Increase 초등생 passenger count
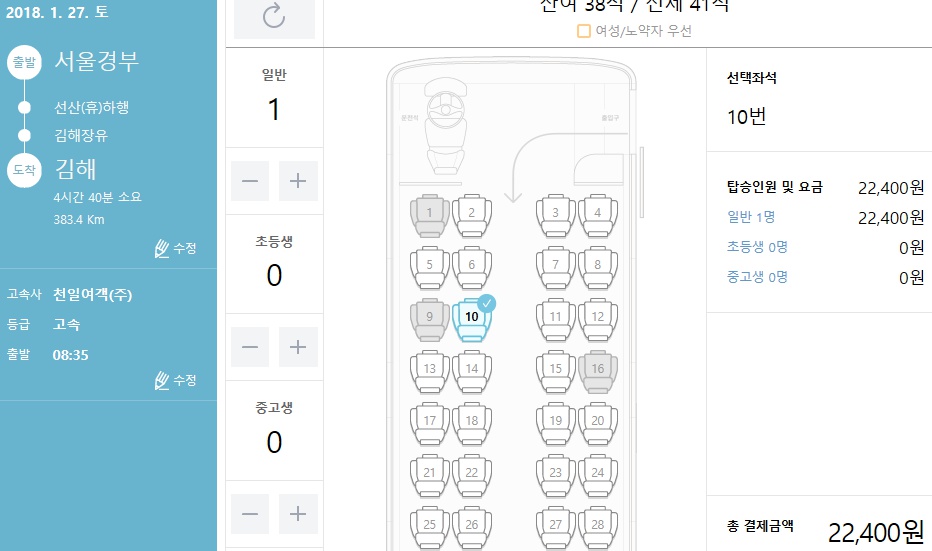The image size is (932, 551). [x=297, y=347]
